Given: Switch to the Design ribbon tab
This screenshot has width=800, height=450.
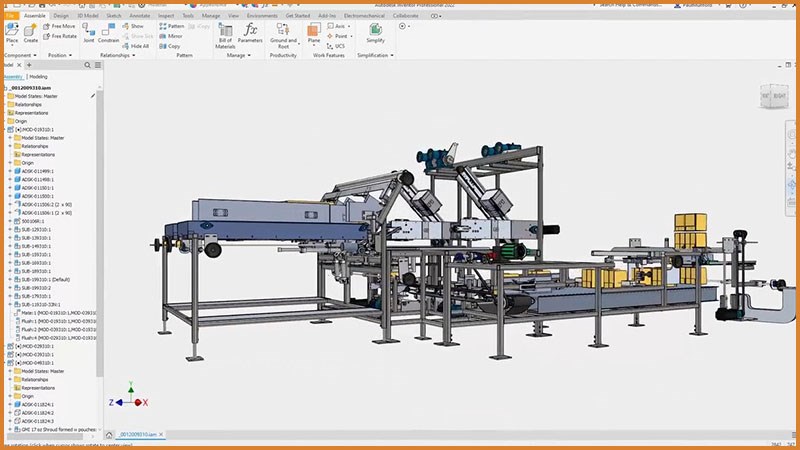Looking at the screenshot, I should tap(61, 16).
